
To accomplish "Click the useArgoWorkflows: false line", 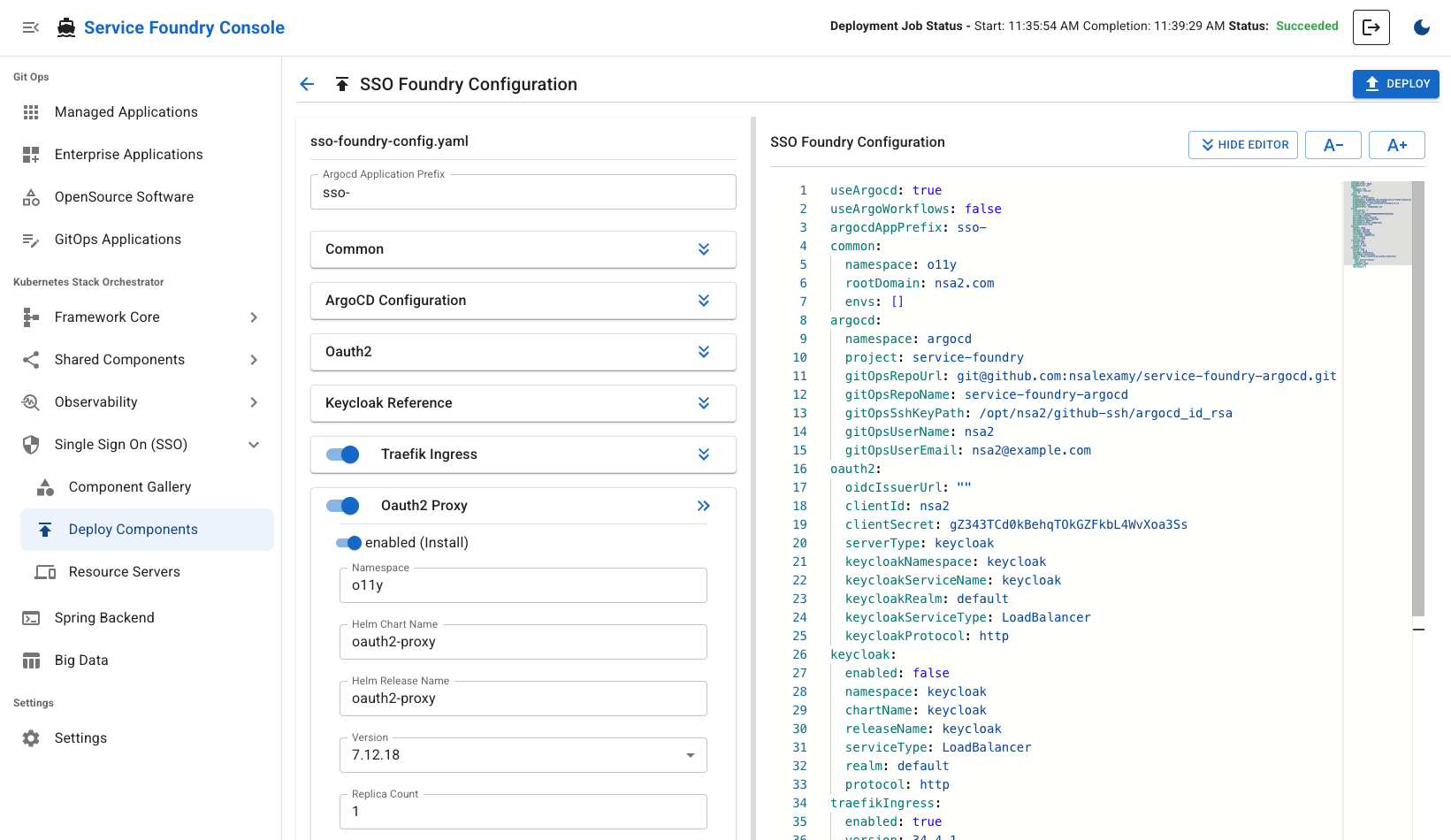I will click(915, 210).
